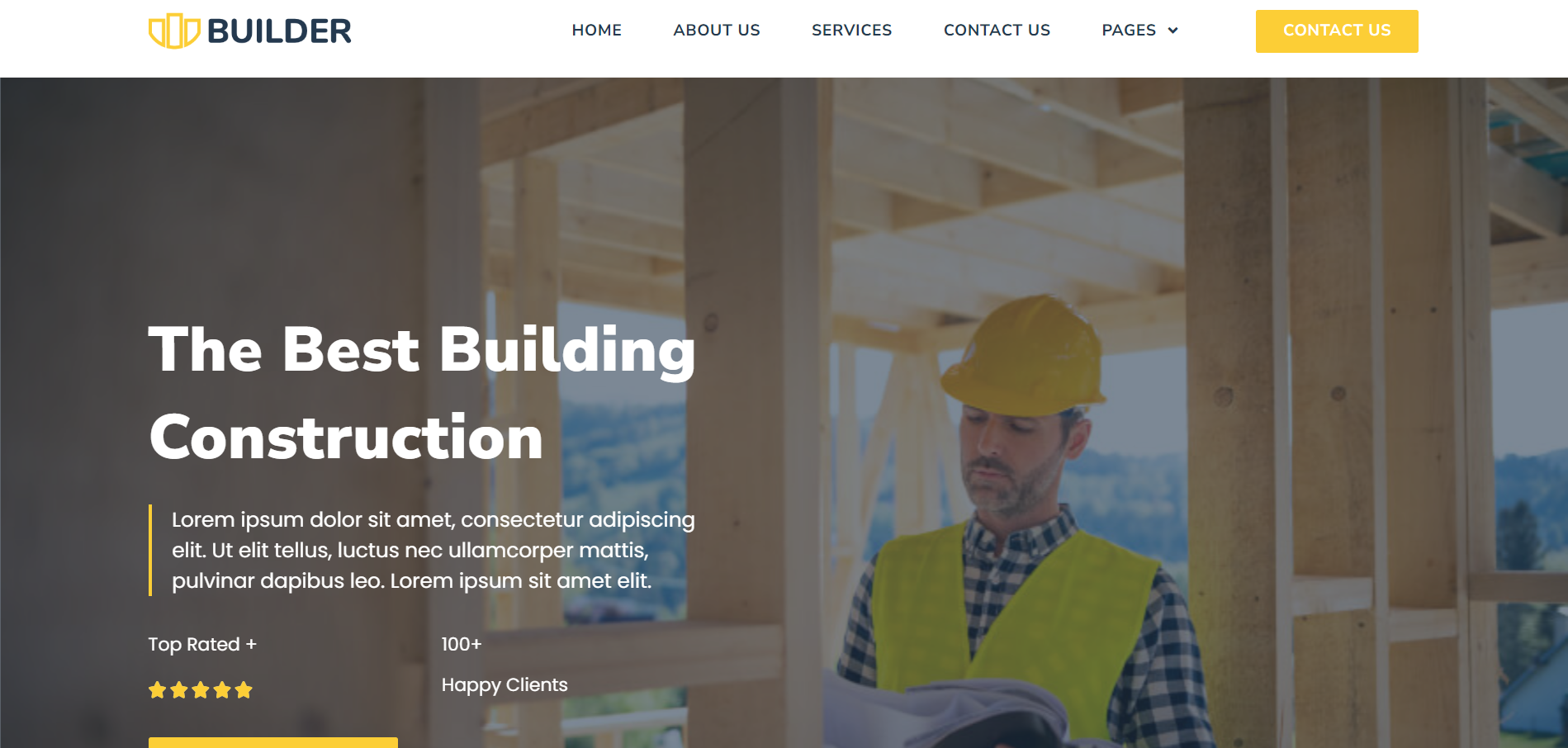Click the hero heading The Best Building Construction
Viewport: 1568px width, 748px height.
pos(422,393)
